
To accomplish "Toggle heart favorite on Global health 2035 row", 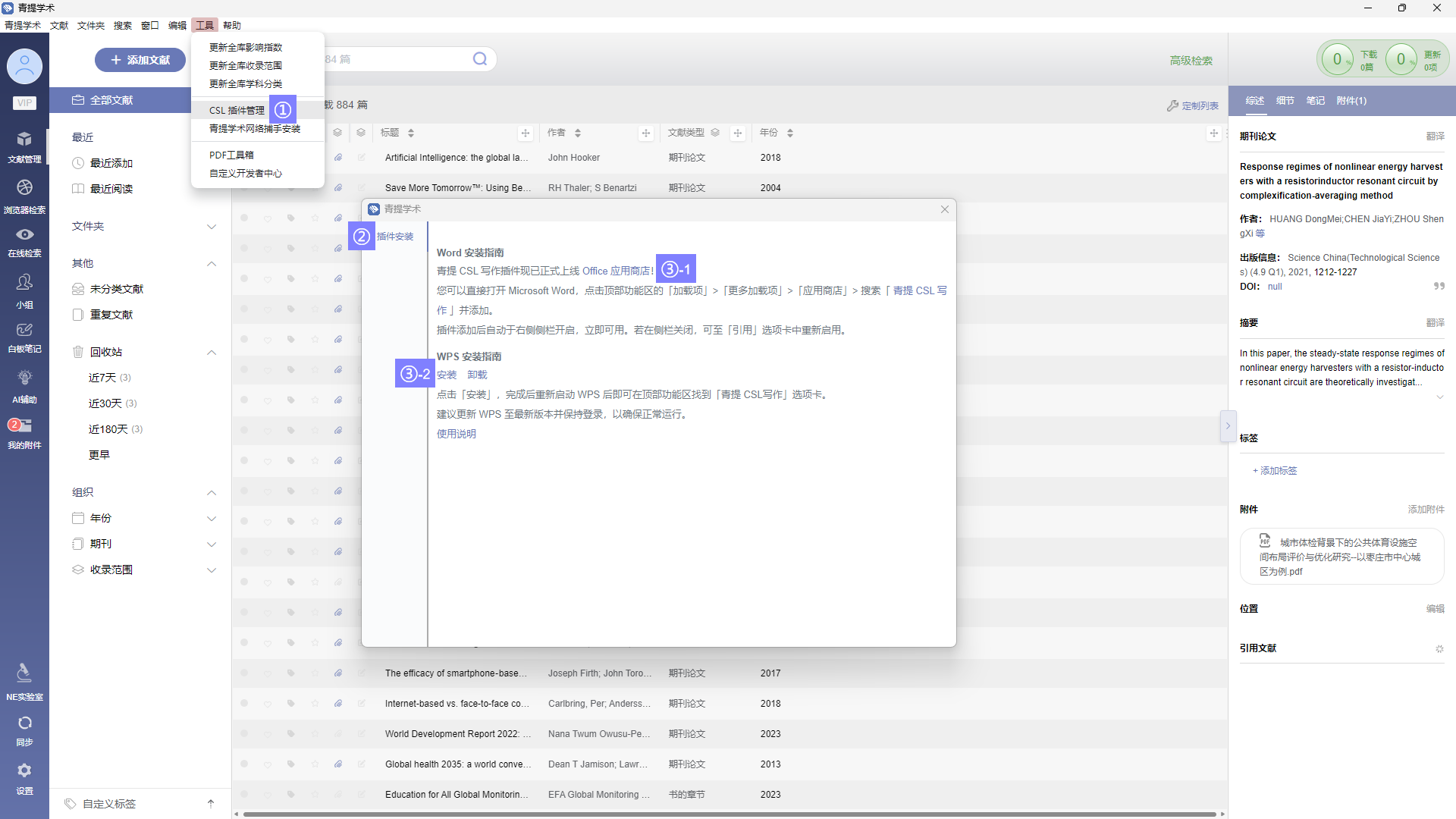I will 268,764.
